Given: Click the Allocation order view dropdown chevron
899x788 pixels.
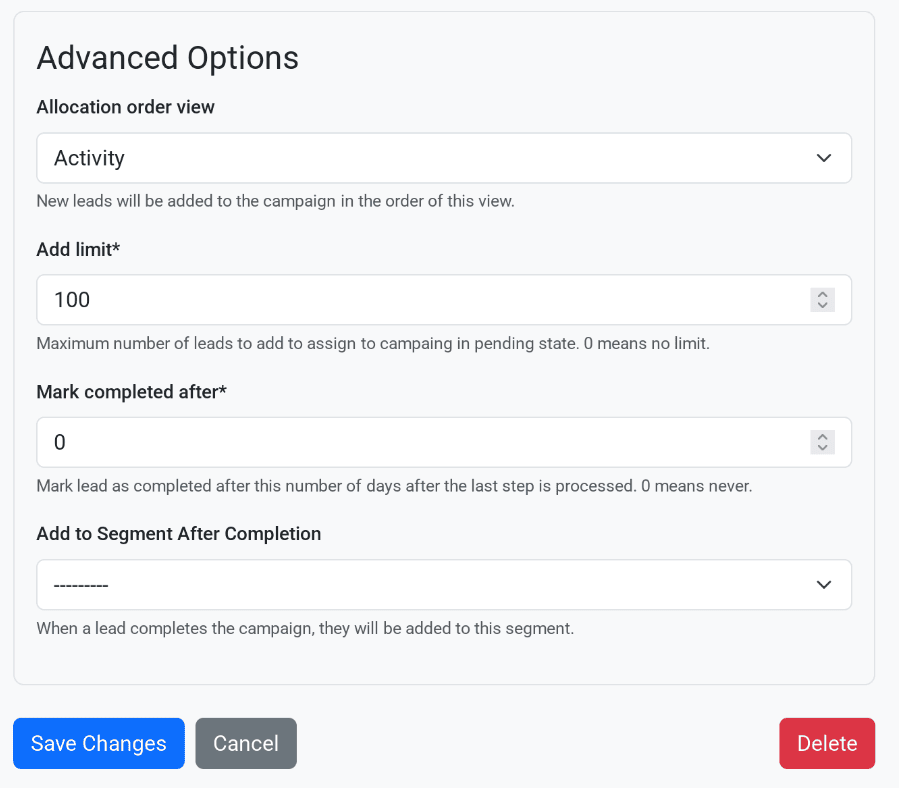Looking at the screenshot, I should point(823,157).
